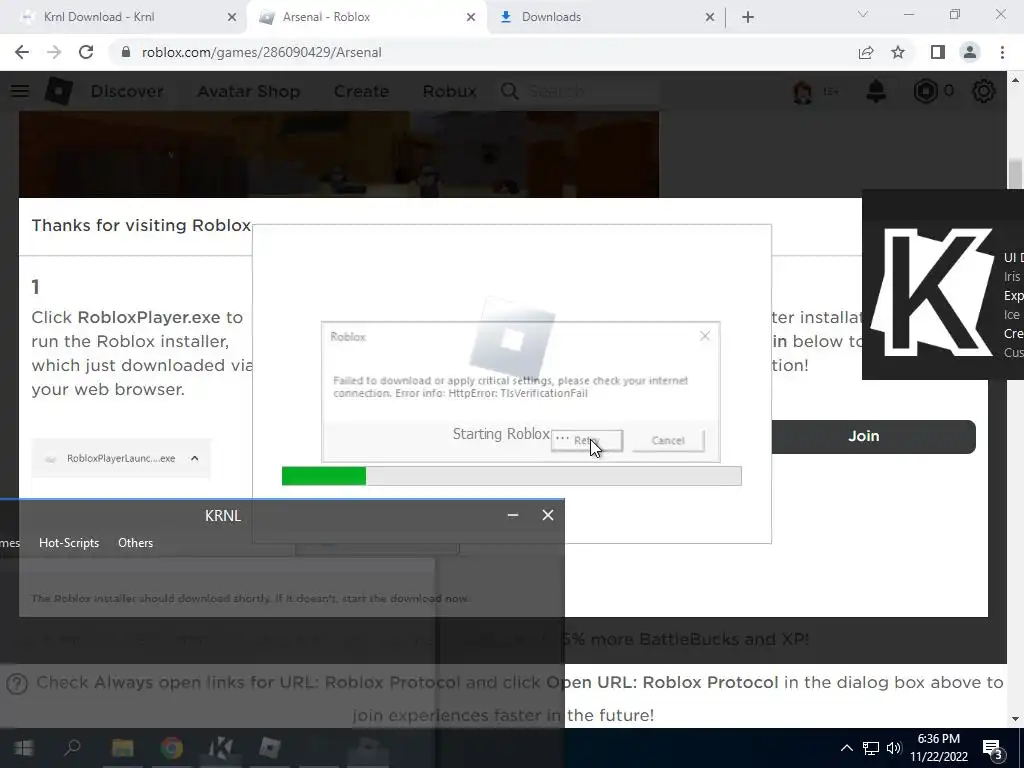
Task: Show hidden system tray icons
Action: [x=846, y=748]
